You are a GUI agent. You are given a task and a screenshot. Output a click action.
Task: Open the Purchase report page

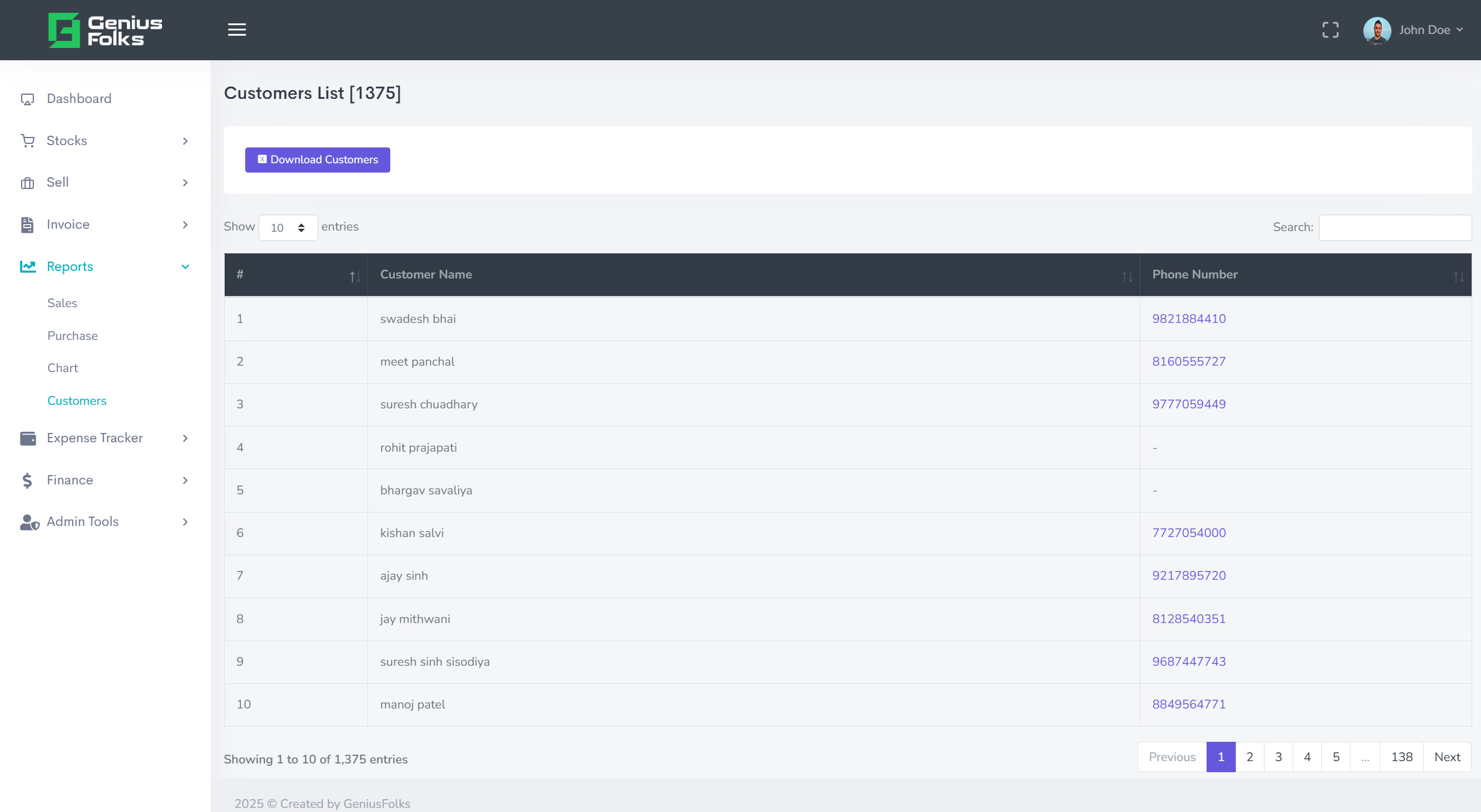(73, 335)
